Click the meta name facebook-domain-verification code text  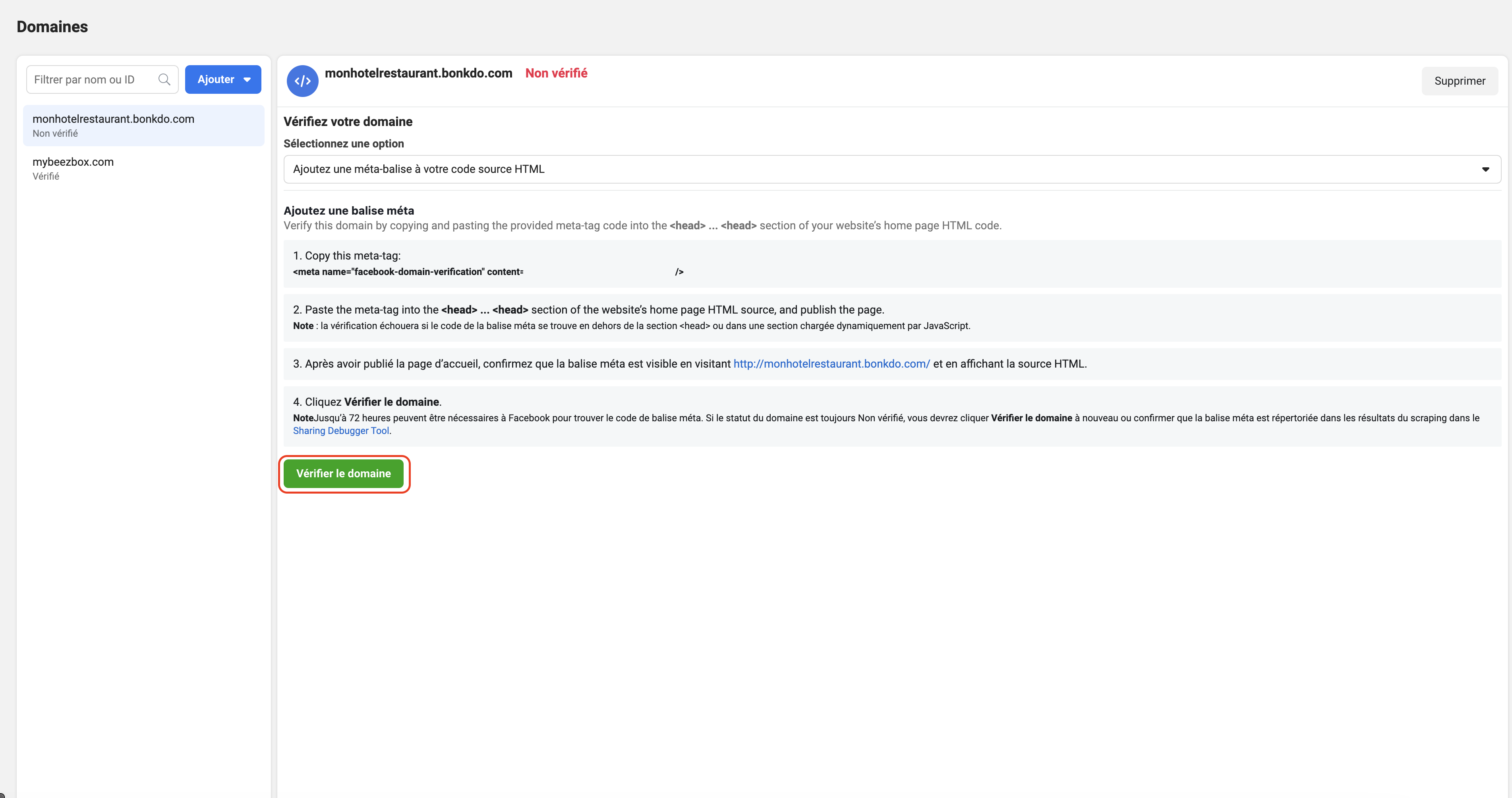pos(407,272)
